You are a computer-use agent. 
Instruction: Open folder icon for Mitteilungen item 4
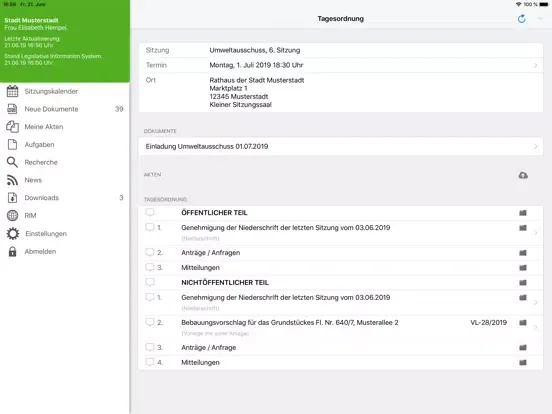pos(523,362)
